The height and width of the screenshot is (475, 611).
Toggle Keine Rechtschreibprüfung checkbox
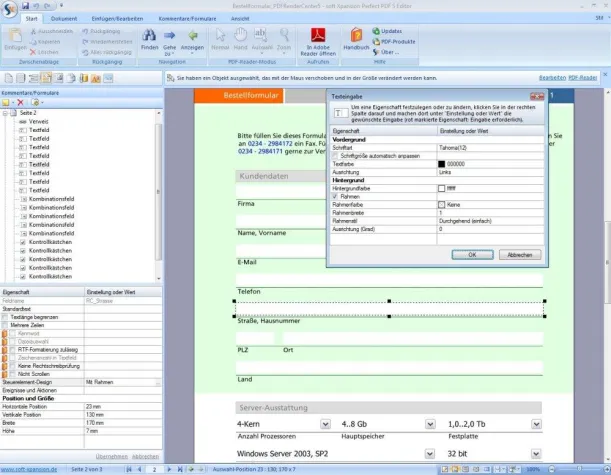[12, 366]
